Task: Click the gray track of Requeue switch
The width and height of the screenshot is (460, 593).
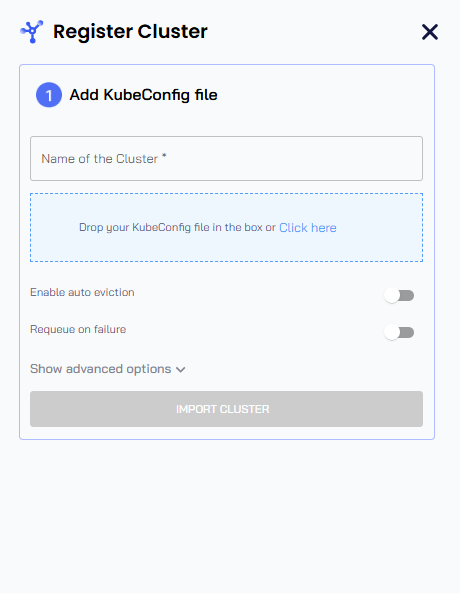Action: (x=407, y=333)
